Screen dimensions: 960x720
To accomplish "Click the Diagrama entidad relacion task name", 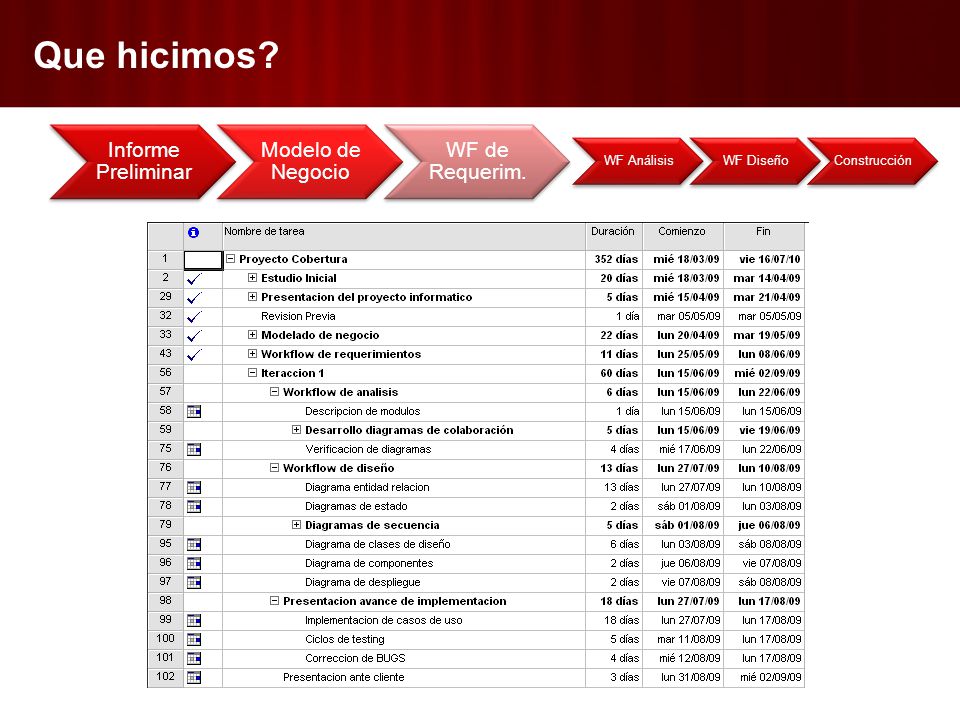I will 367,487.
